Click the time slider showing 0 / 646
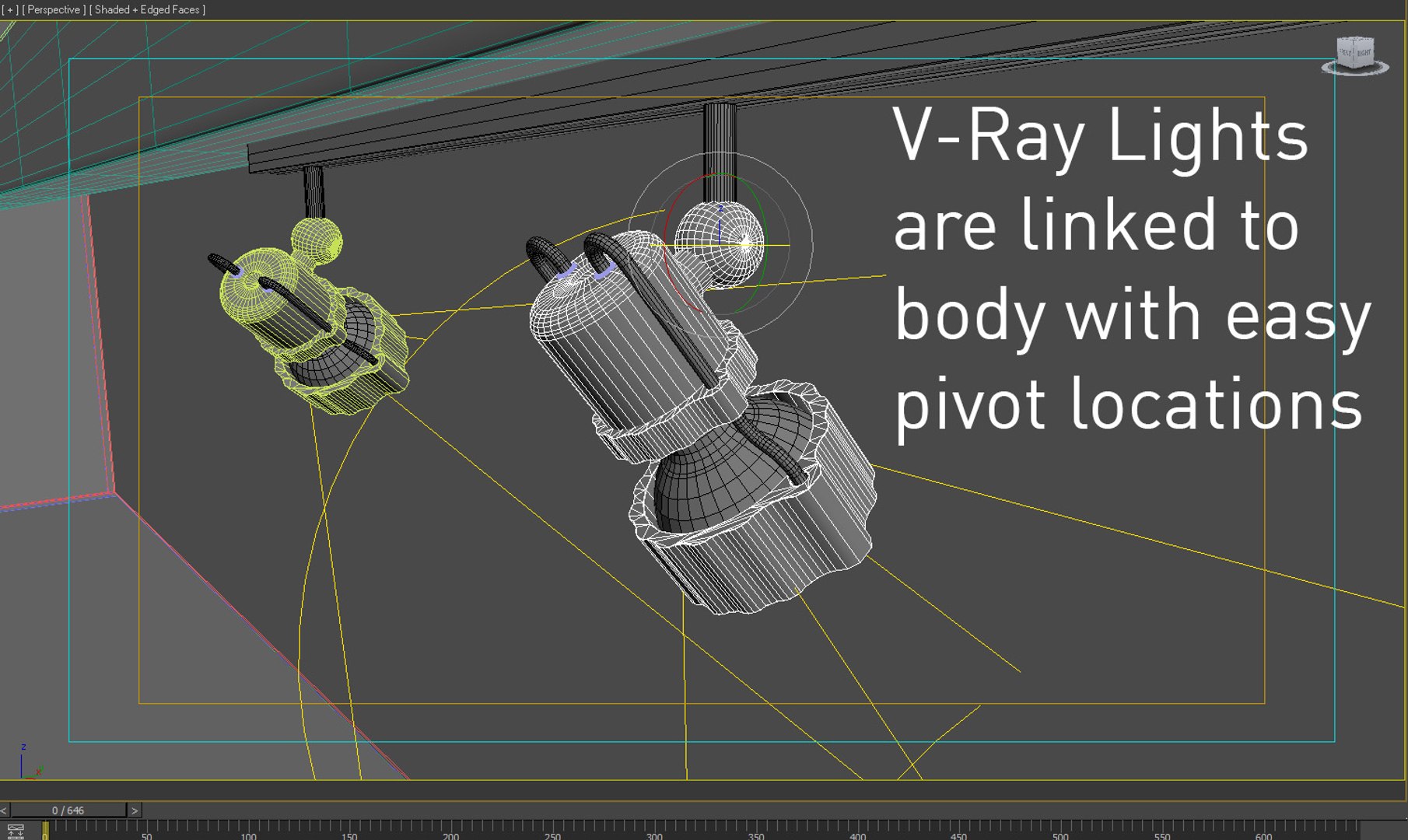The height and width of the screenshot is (840, 1408). click(68, 810)
